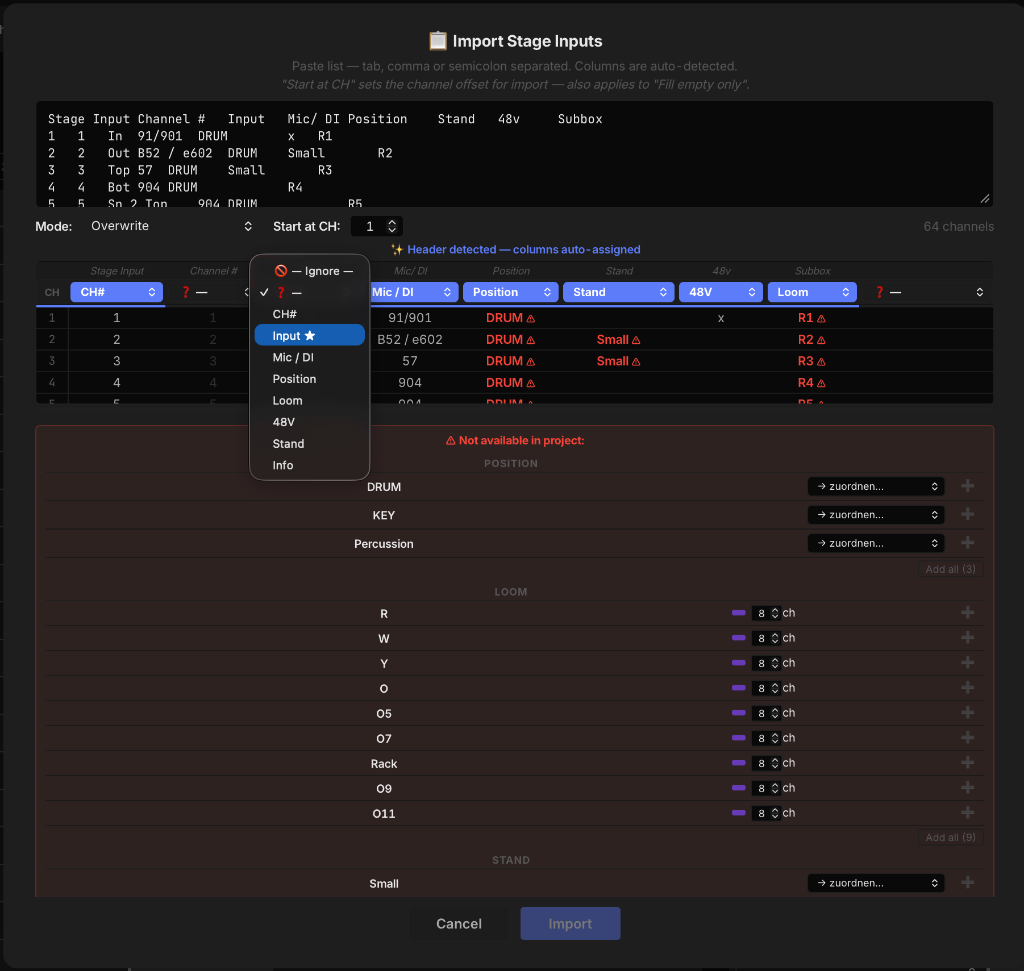Select CH# in the column menu

coord(310,314)
